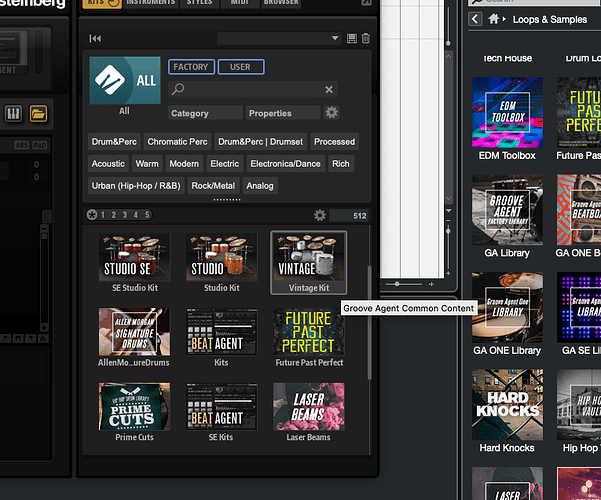
Task: Toggle the USER content filter
Action: coord(241,67)
